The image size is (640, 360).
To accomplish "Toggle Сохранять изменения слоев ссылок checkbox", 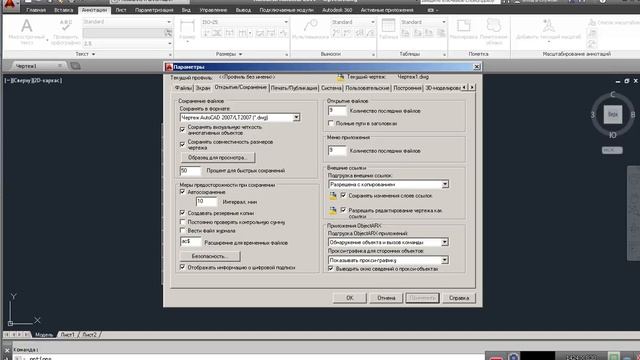I will point(343,196).
